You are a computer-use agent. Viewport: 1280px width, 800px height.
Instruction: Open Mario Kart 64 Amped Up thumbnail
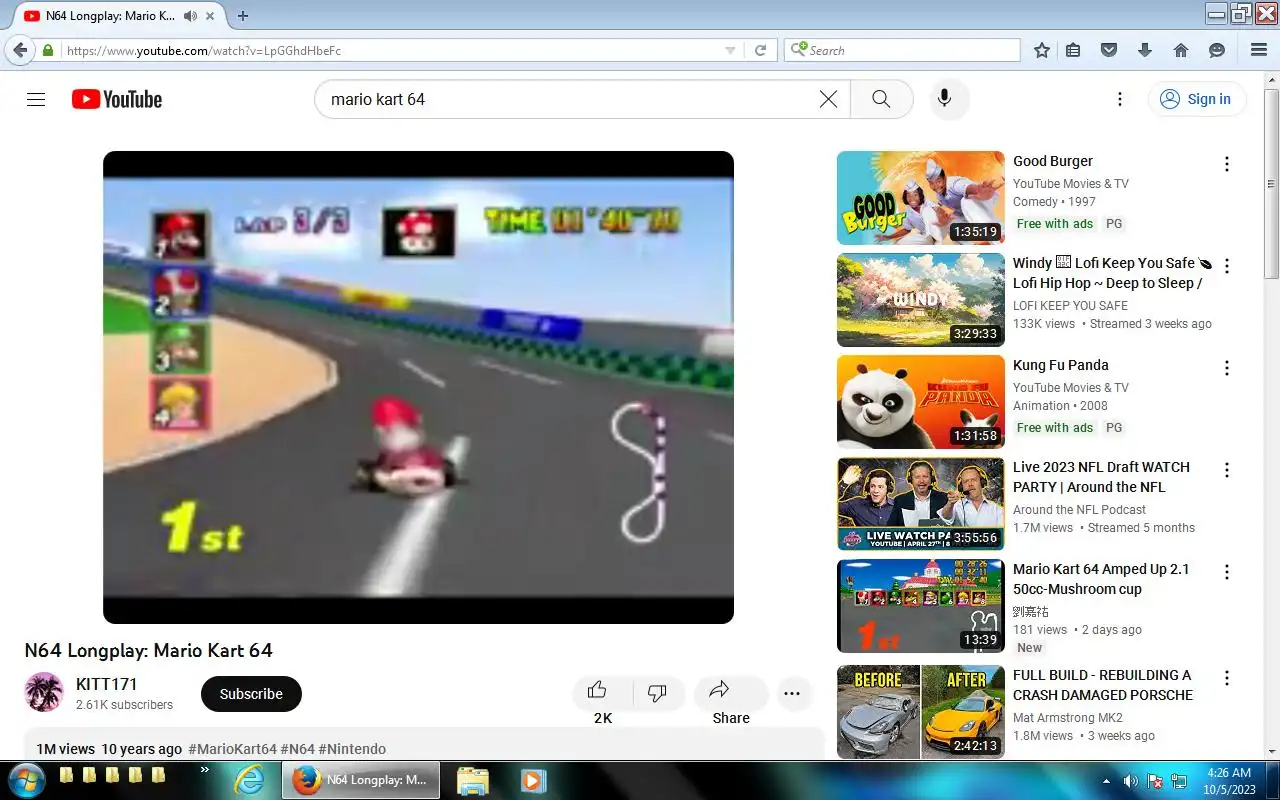tap(921, 606)
